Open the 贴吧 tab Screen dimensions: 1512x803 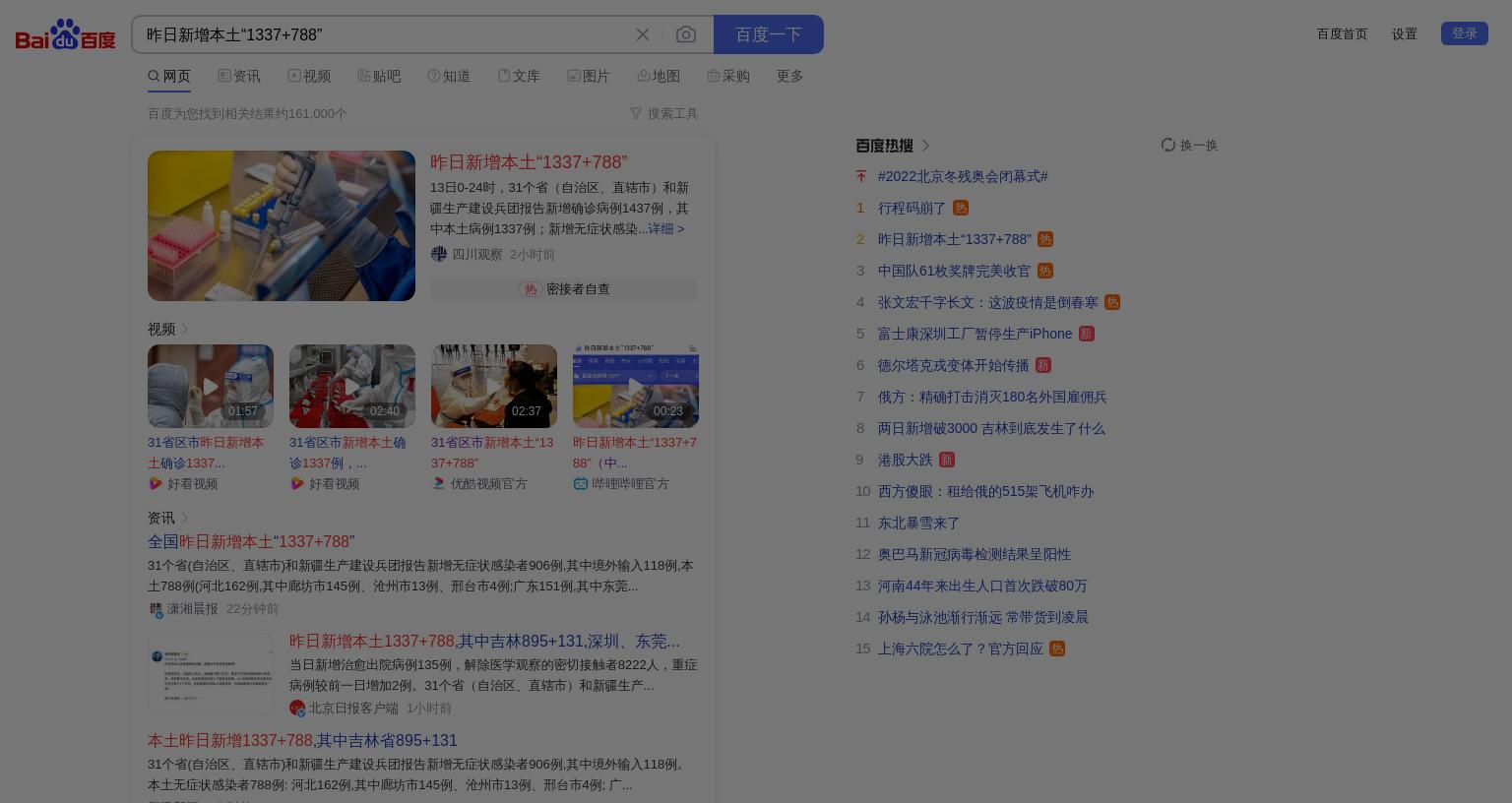[379, 76]
